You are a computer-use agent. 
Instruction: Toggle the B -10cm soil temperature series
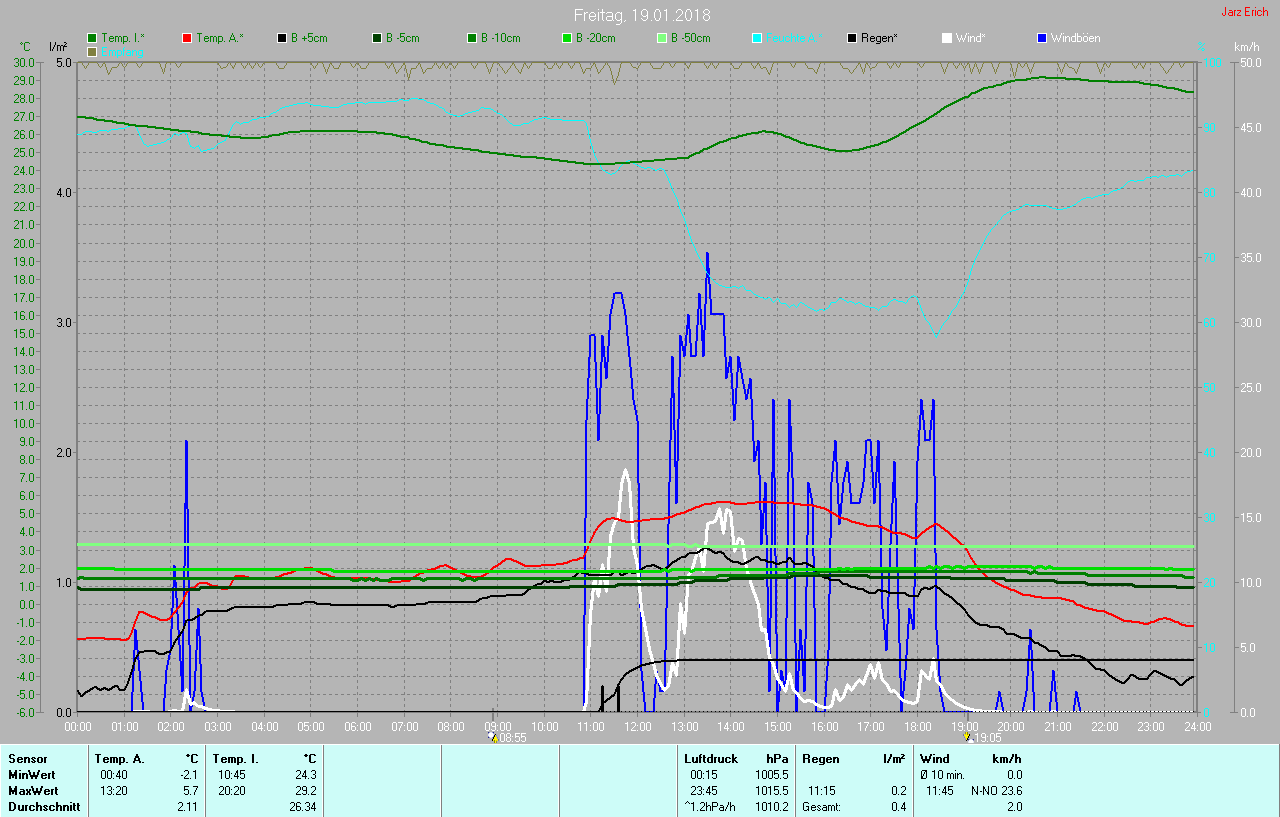[472, 38]
